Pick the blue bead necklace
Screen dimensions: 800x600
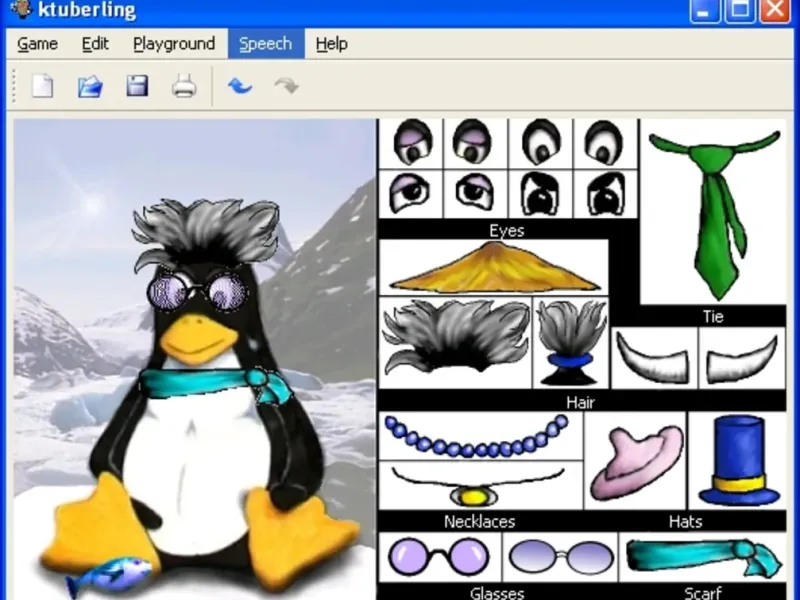477,436
